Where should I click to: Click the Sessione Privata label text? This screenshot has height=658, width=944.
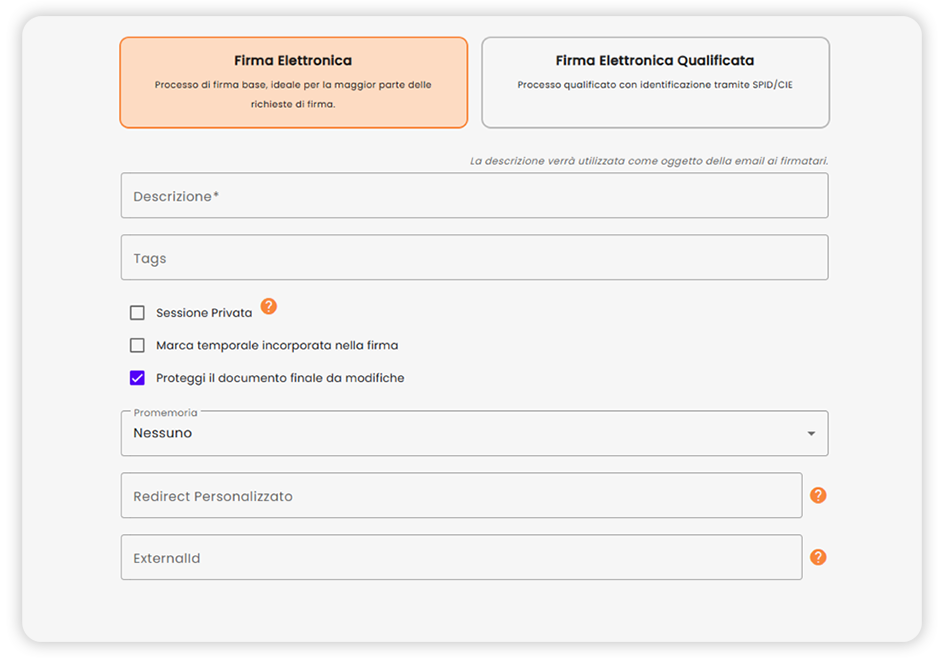(204, 313)
